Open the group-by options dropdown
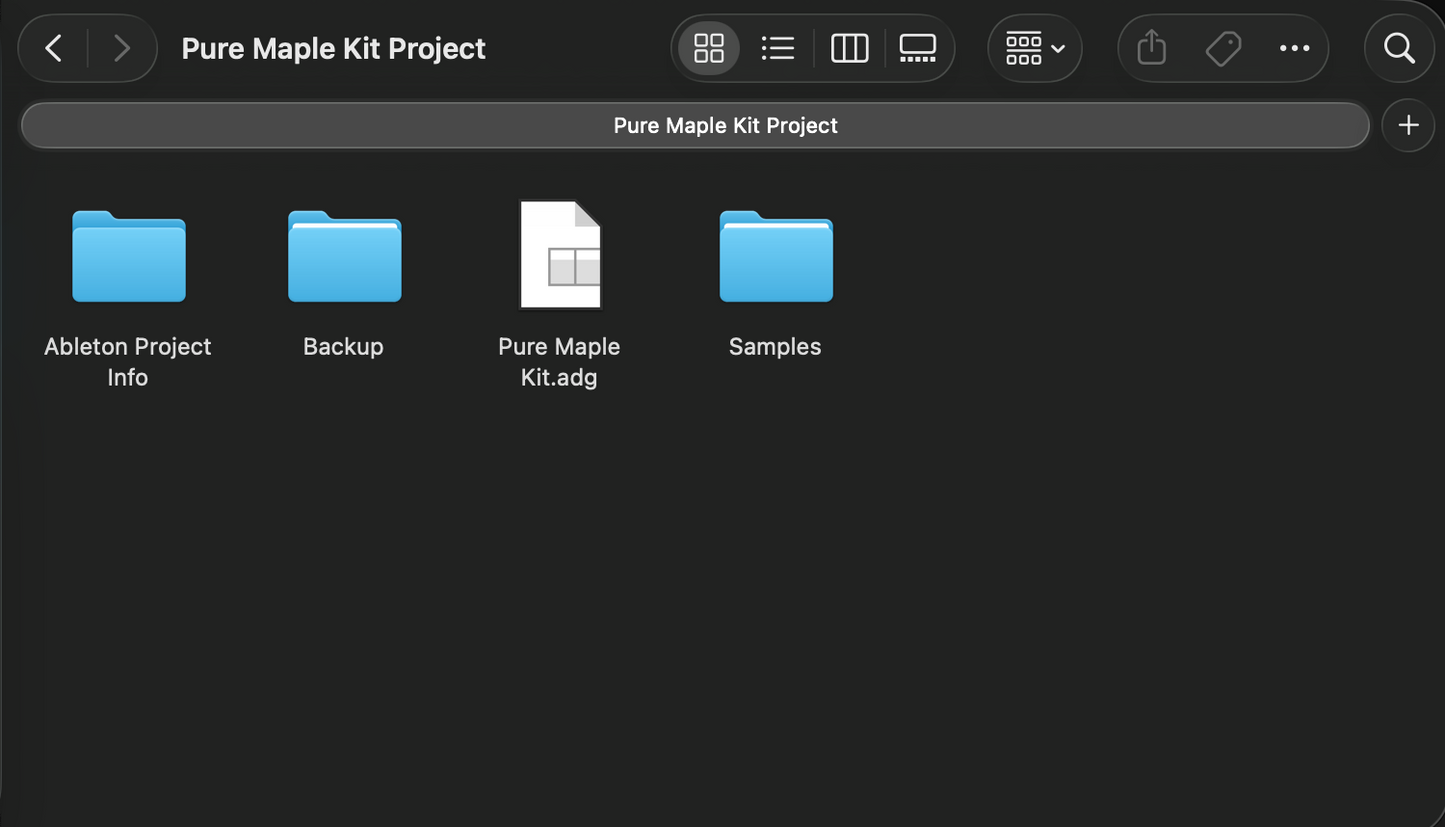 coord(1035,48)
